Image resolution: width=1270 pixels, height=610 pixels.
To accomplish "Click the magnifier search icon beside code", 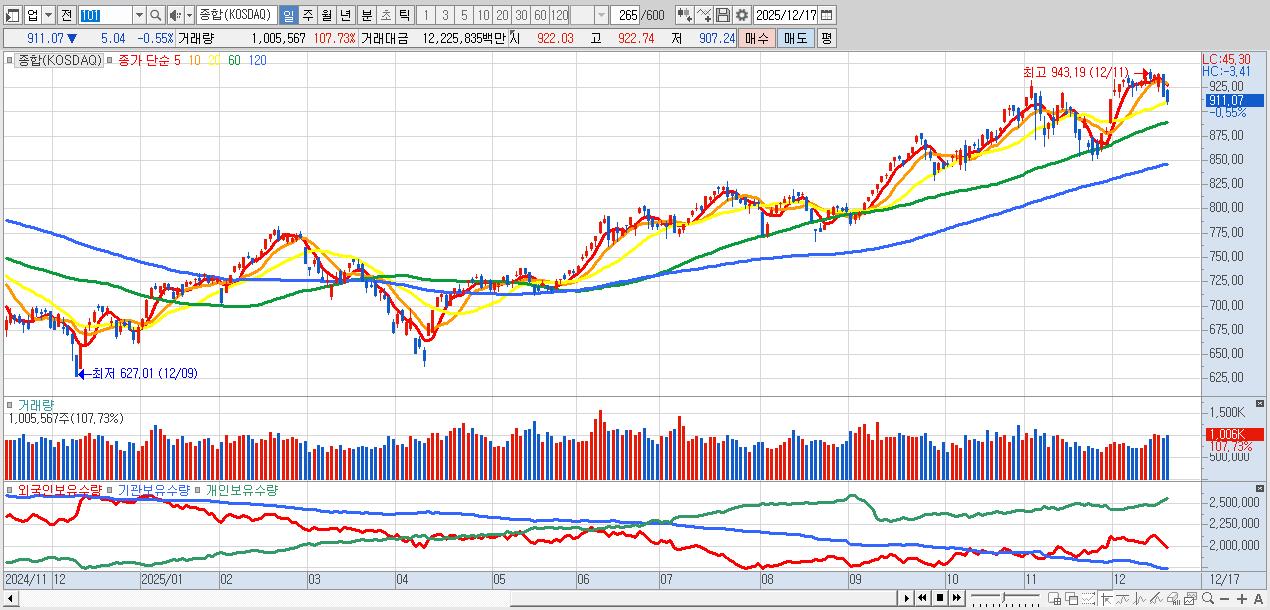I will coord(155,16).
